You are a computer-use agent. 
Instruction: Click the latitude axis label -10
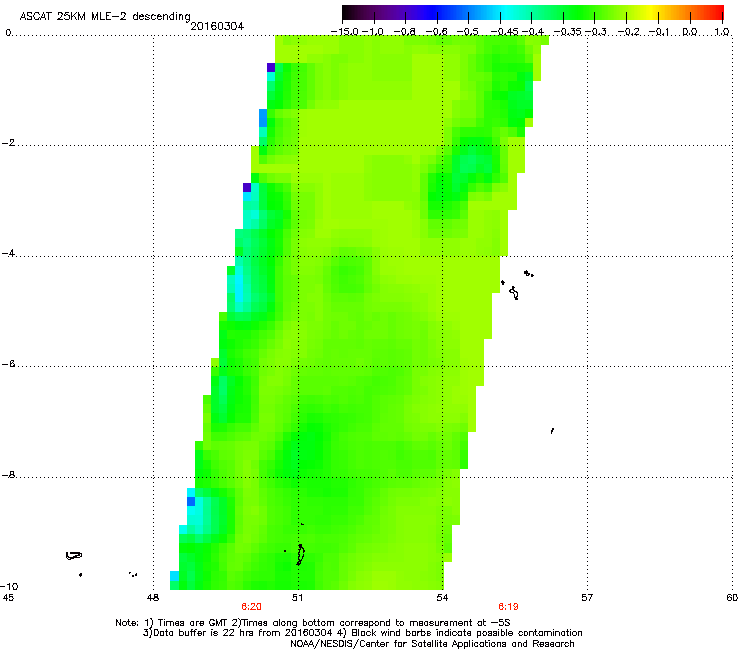(9, 586)
